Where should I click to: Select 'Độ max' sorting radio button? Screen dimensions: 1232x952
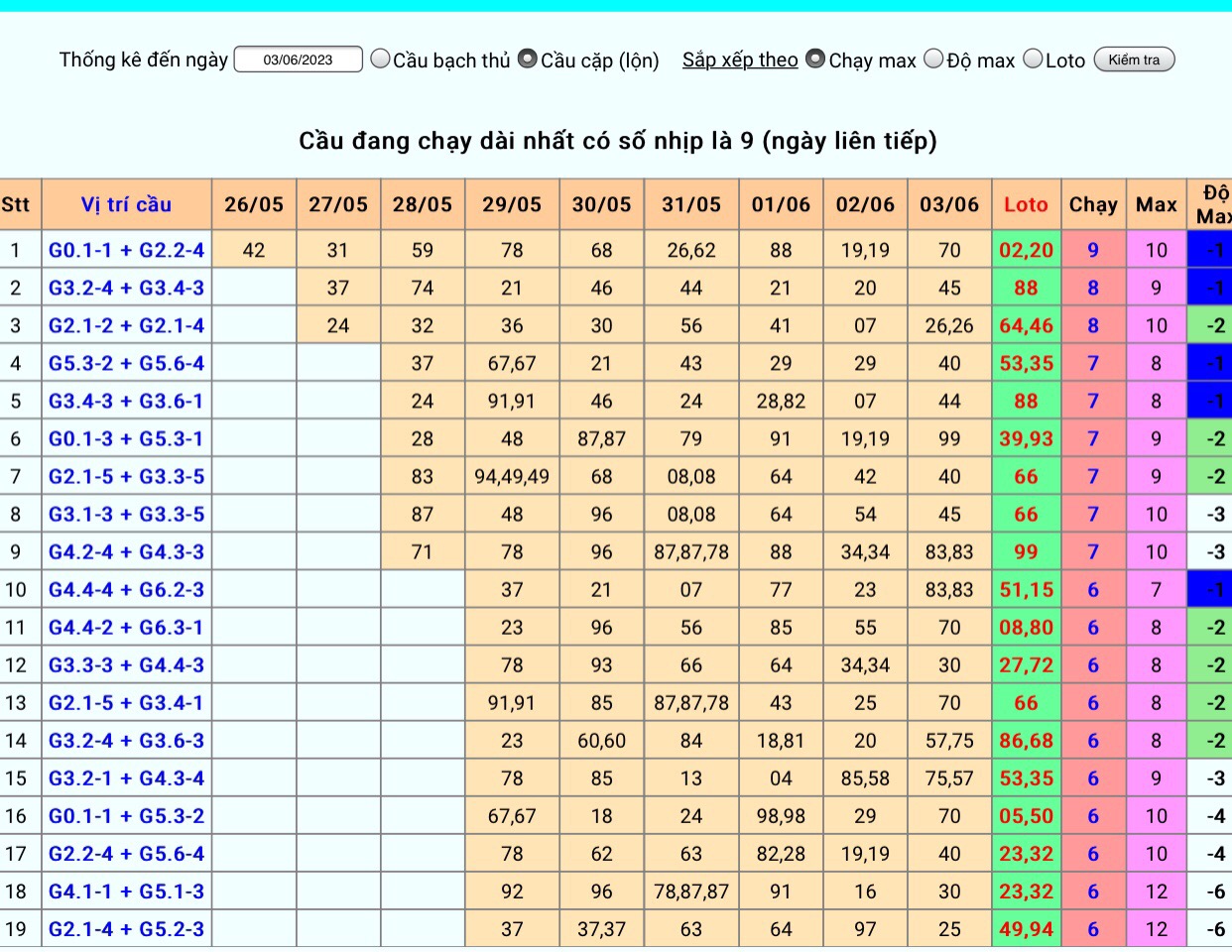tap(933, 59)
